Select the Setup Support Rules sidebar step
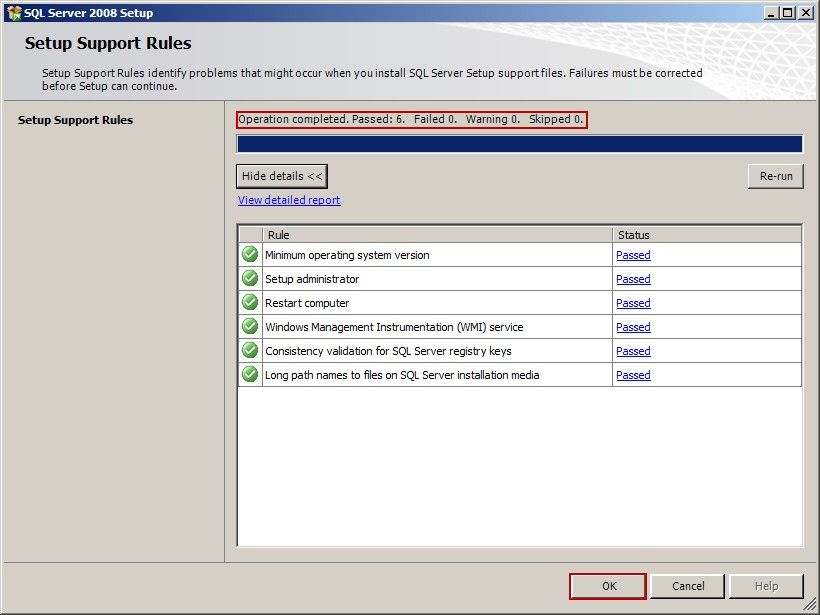Screen dimensions: 820x615 (75, 120)
